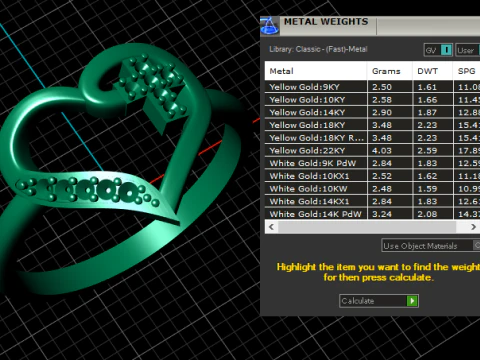Select the White Gold:10KX1 row

(372, 176)
